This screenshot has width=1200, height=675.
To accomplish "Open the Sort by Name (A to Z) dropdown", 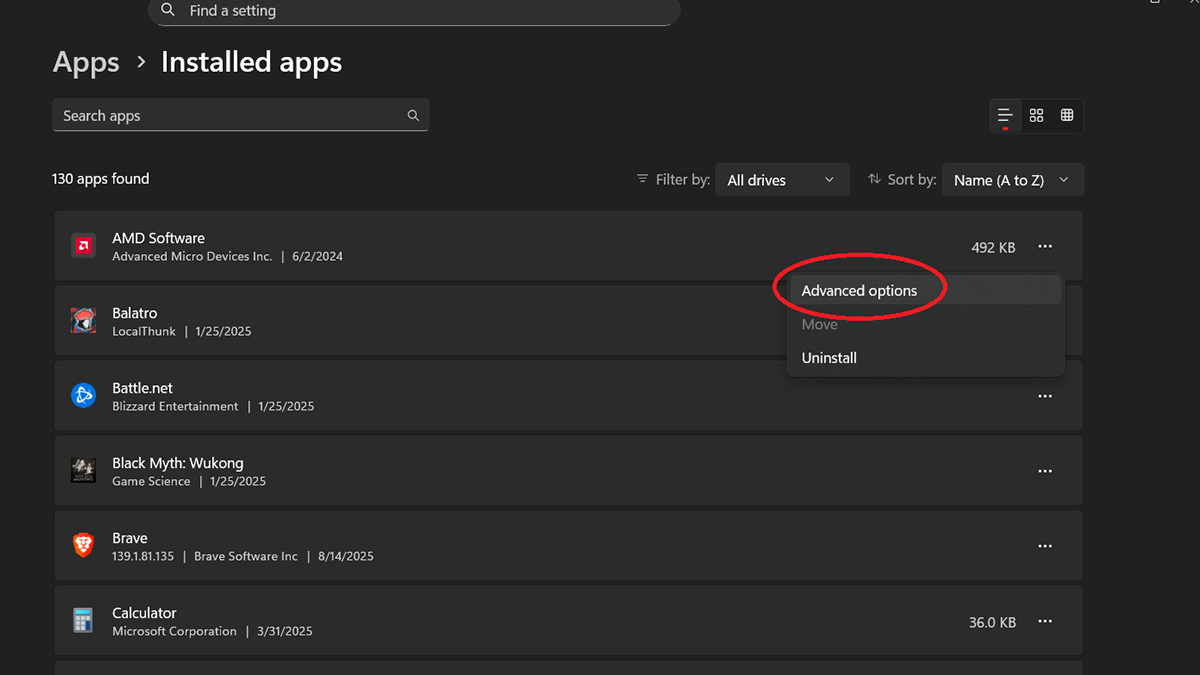I will (1013, 180).
